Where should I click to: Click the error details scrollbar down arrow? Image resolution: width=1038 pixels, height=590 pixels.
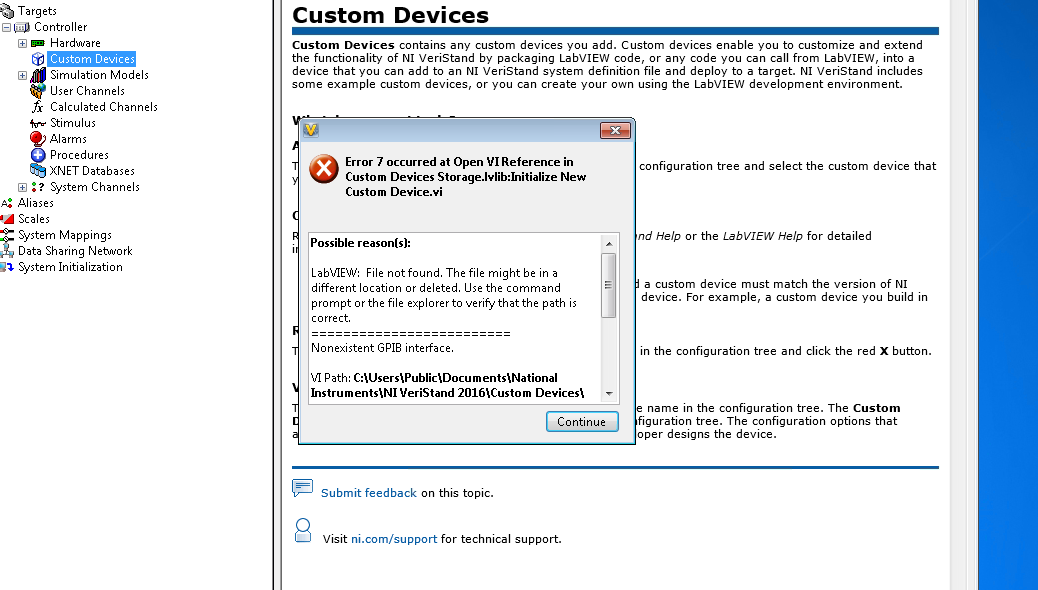click(x=609, y=395)
